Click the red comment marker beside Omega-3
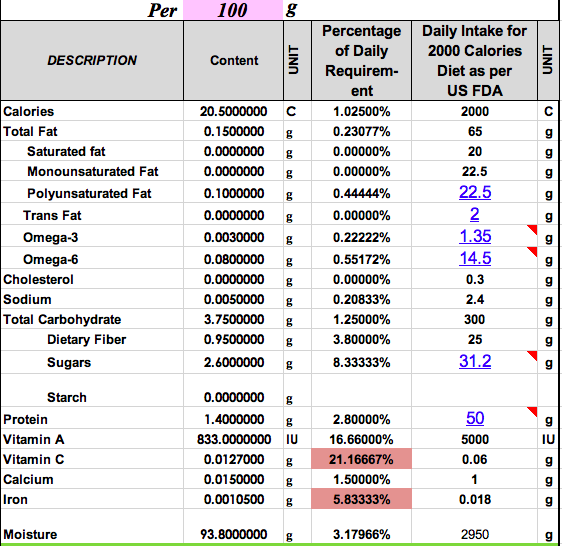The width and height of the screenshot is (562, 546). click(533, 229)
